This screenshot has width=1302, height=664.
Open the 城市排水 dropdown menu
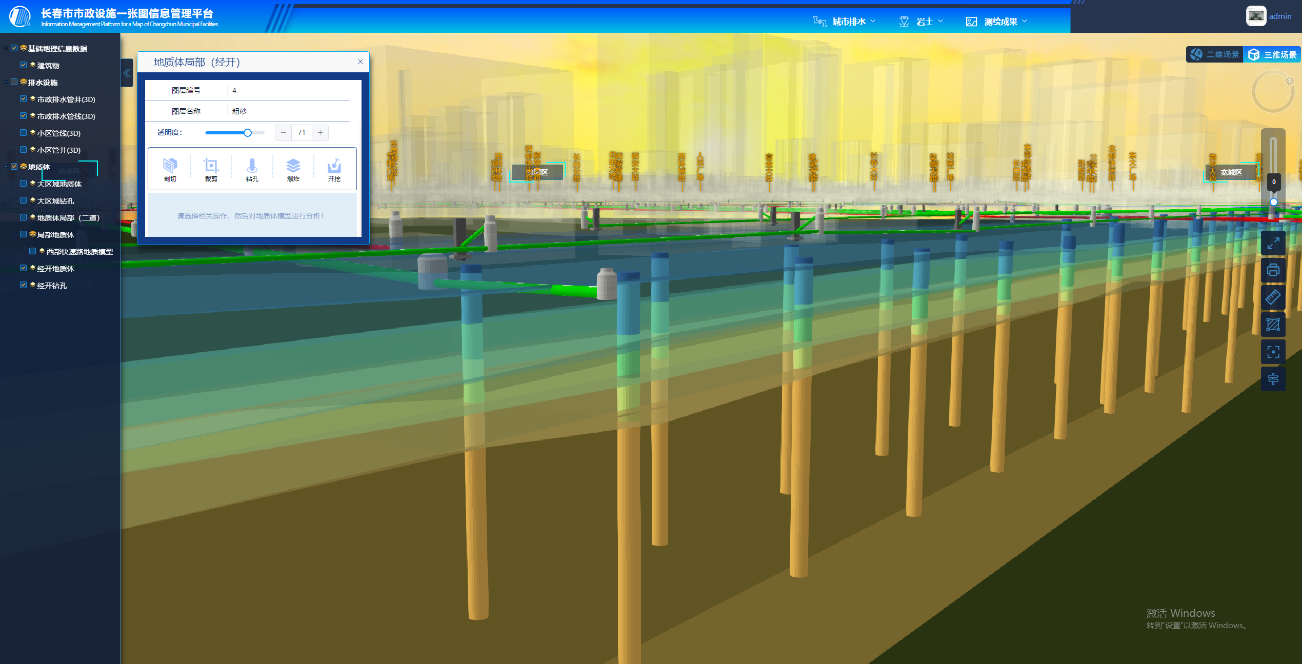(x=845, y=21)
